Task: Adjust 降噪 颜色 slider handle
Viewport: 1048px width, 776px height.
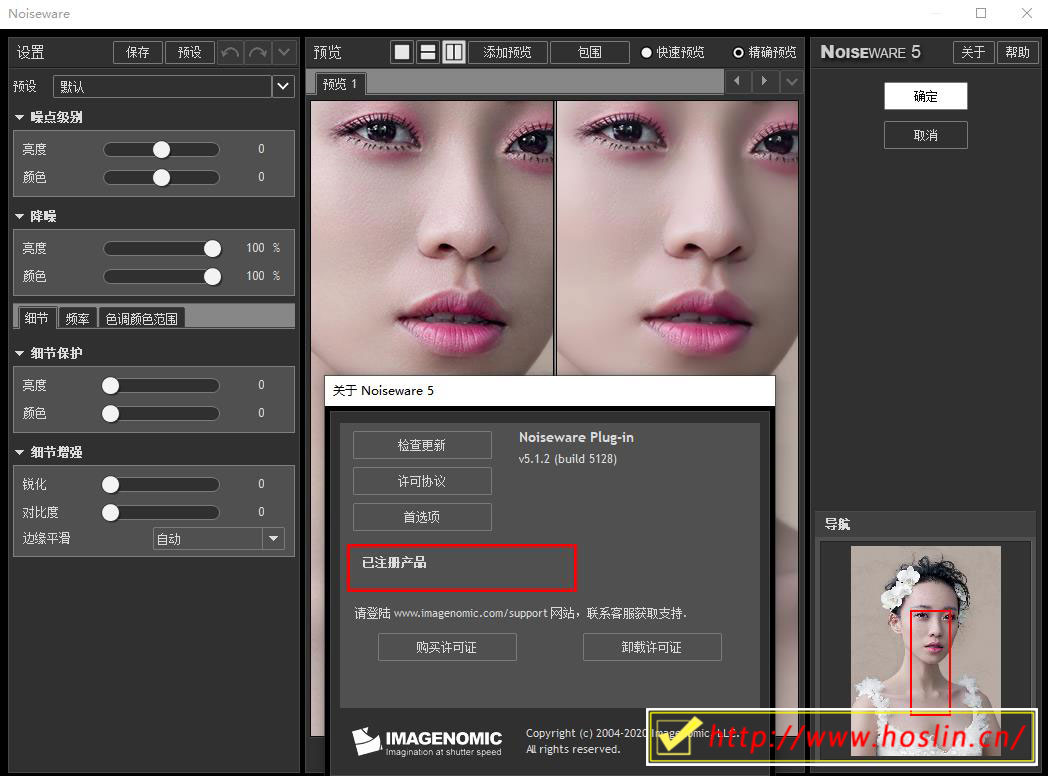Action: pos(213,277)
